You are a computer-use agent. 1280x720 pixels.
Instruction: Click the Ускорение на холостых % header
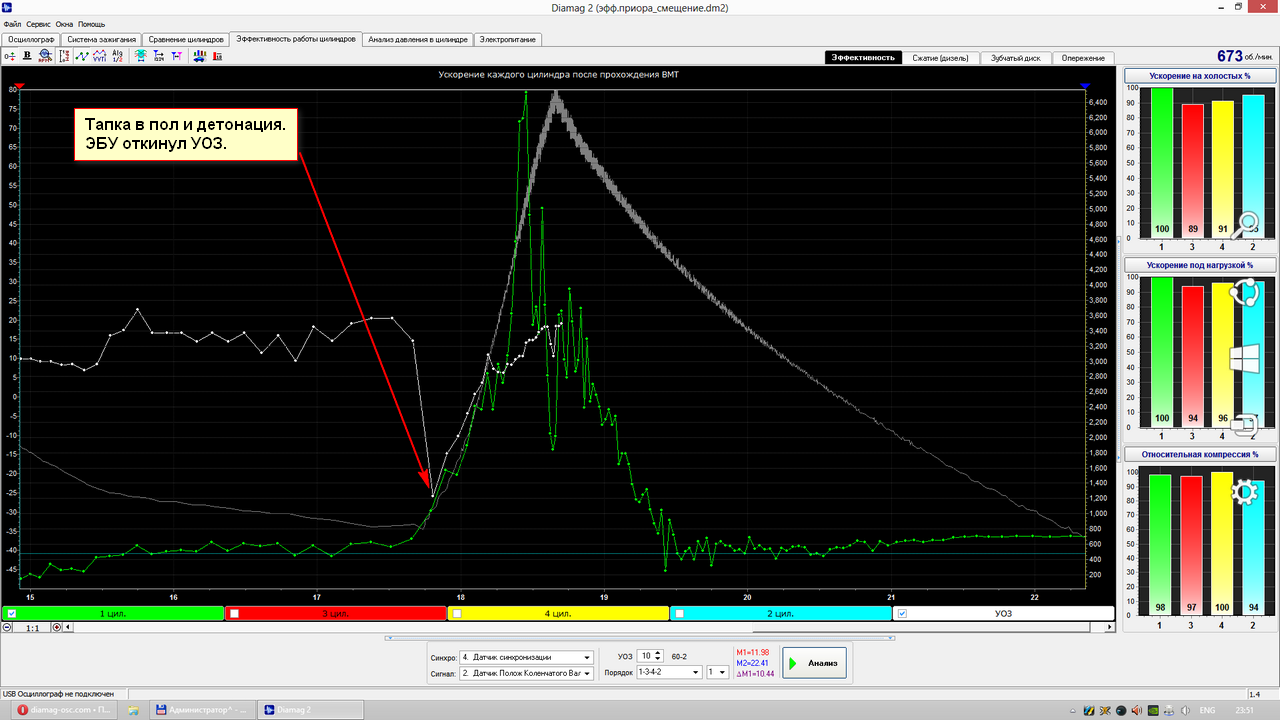[x=1200, y=76]
